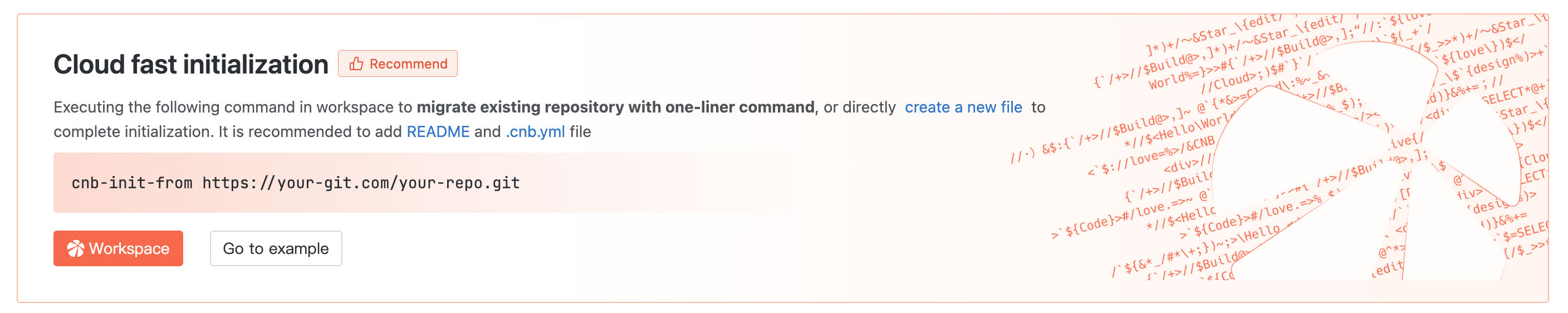Screen dimensions: 1568x313
Task: Click the thumbs-up icon in Recommend badge
Action: point(356,64)
